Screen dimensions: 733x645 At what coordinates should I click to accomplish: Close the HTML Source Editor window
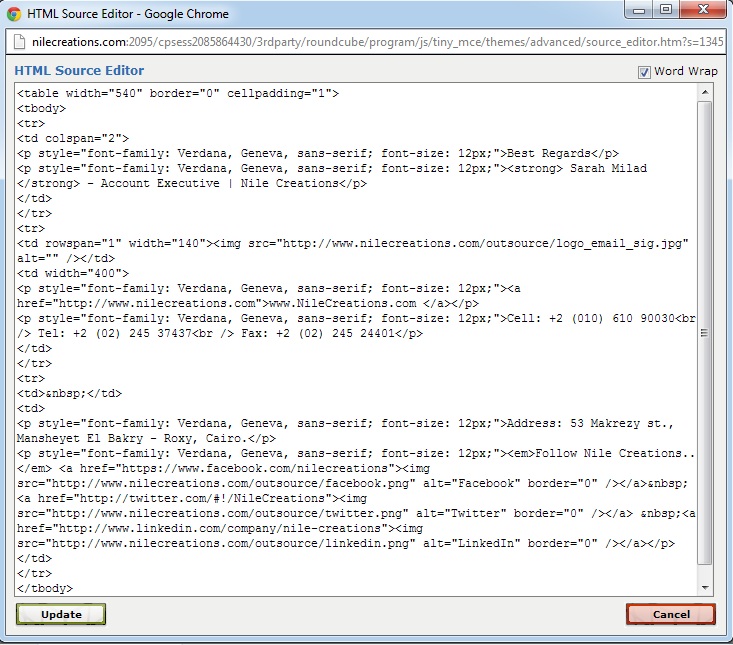coord(703,10)
